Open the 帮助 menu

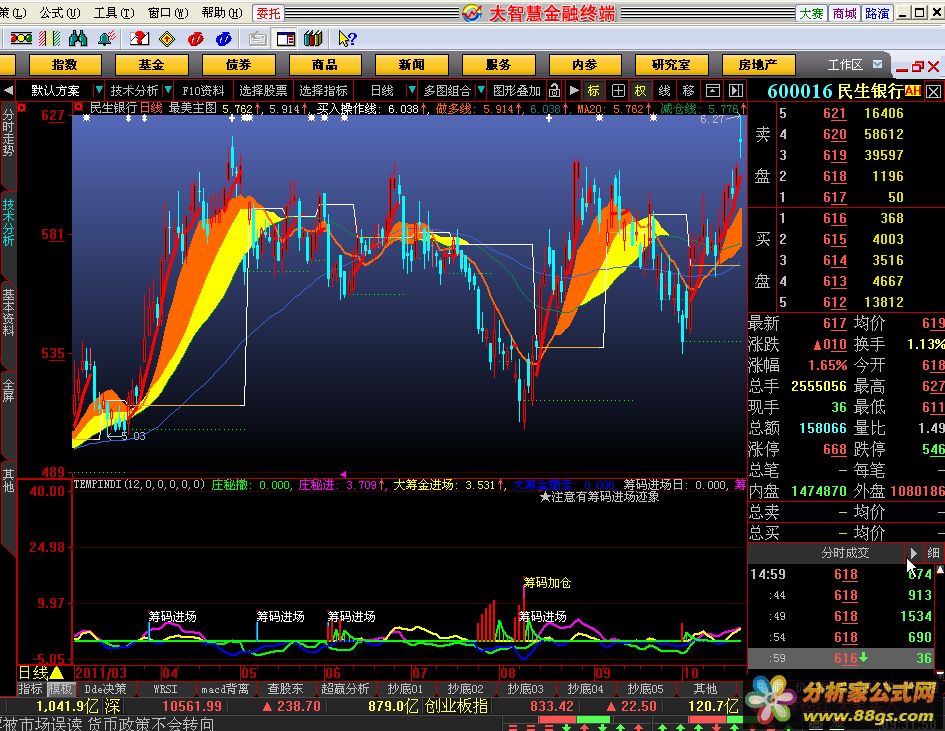(221, 13)
